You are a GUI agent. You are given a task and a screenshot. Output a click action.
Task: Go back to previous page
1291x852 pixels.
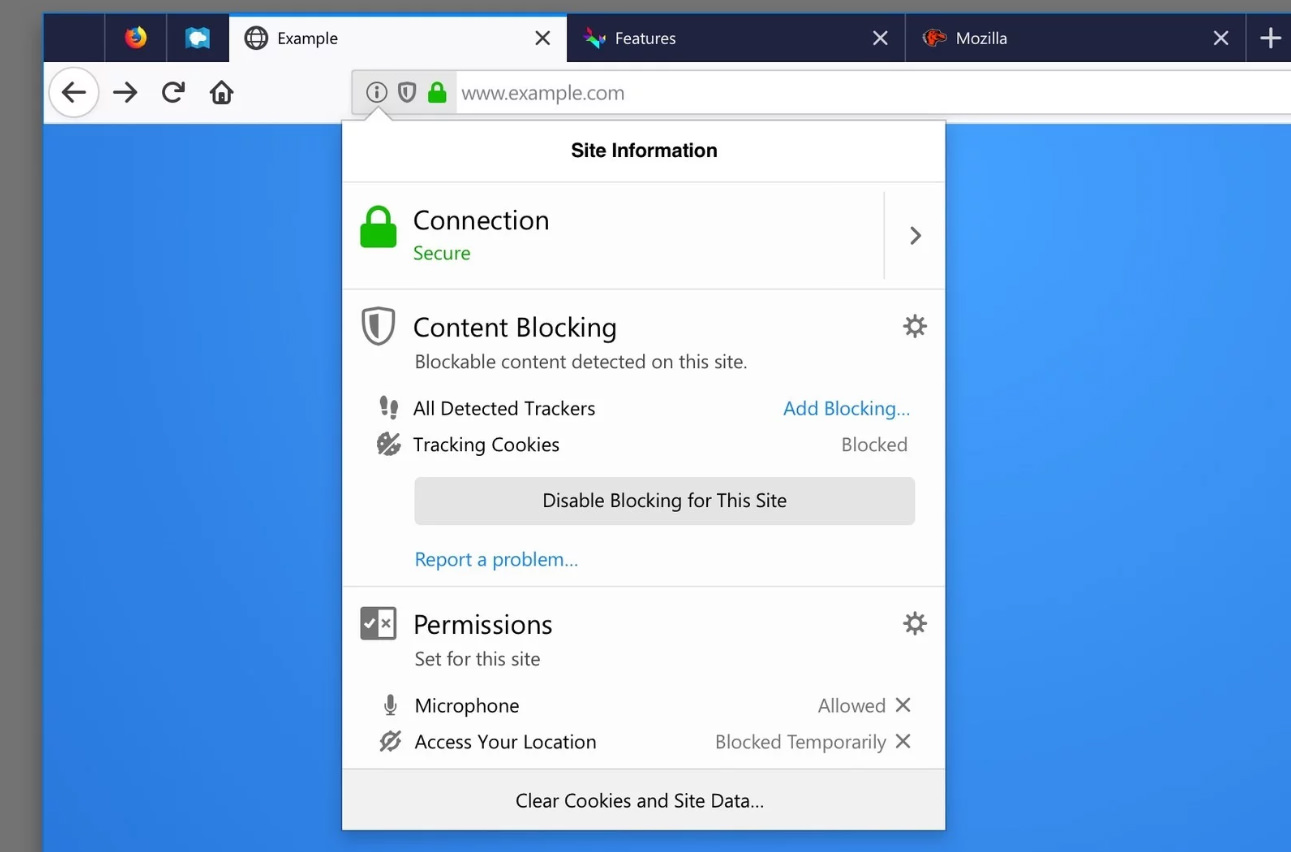pos(74,93)
